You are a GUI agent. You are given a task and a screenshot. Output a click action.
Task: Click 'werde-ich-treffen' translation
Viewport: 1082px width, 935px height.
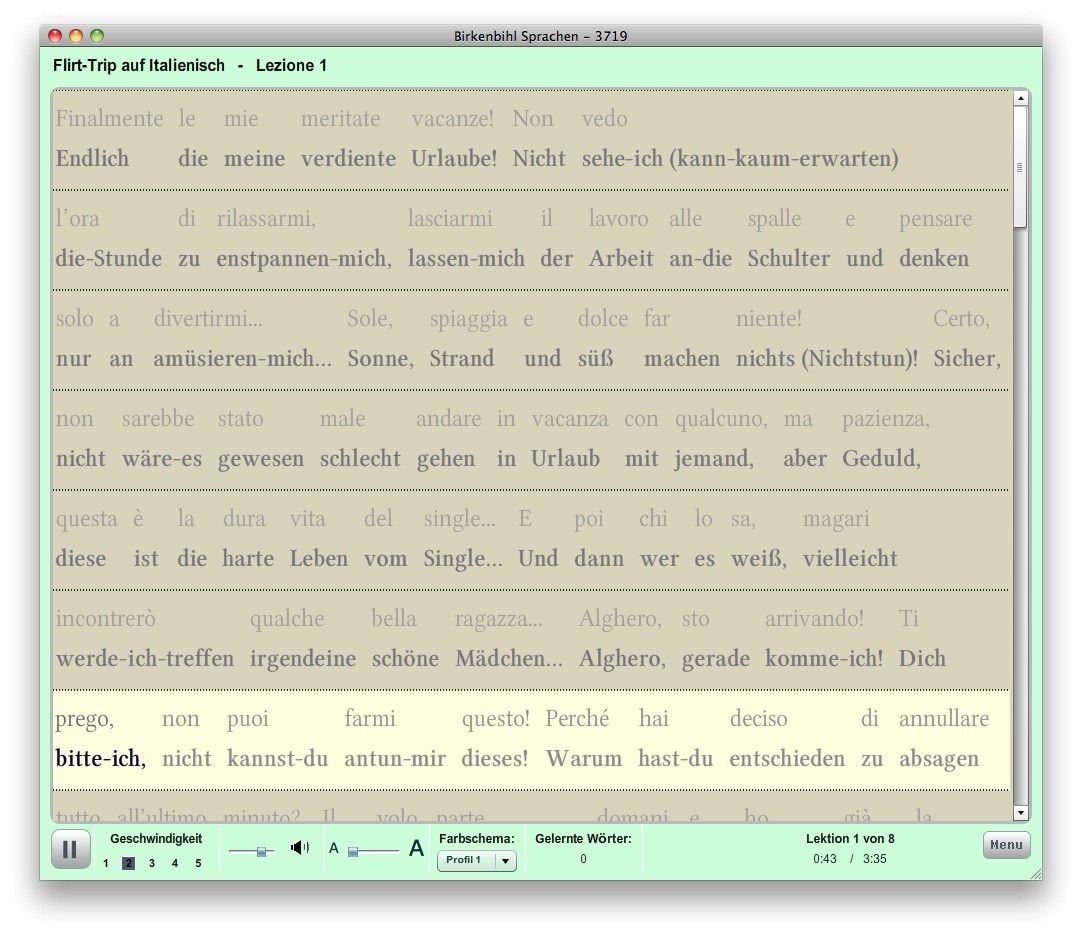click(145, 659)
